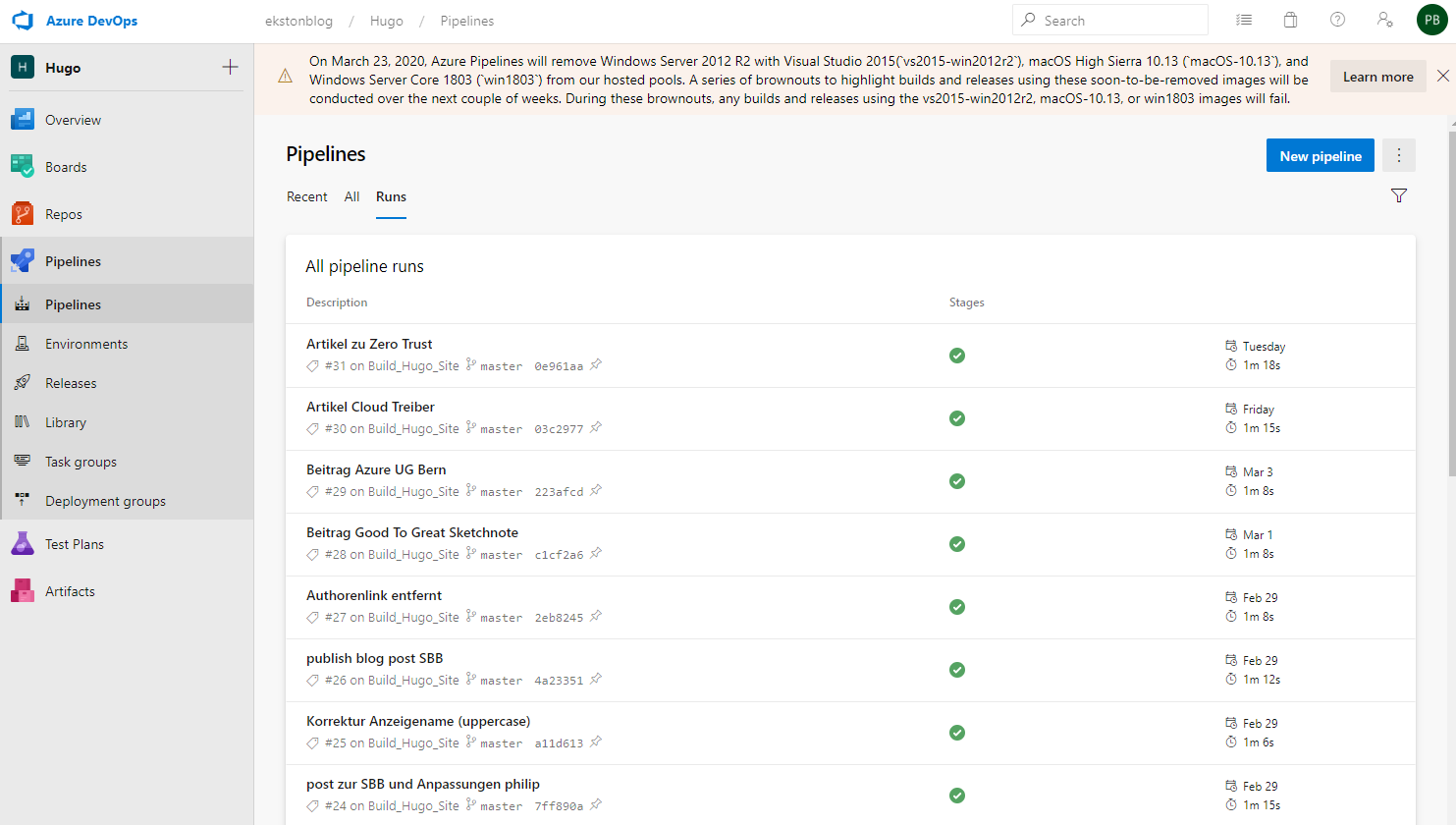This screenshot has width=1456, height=825.
Task: Open run Beitrag Azure UG Bern
Action: click(x=376, y=469)
